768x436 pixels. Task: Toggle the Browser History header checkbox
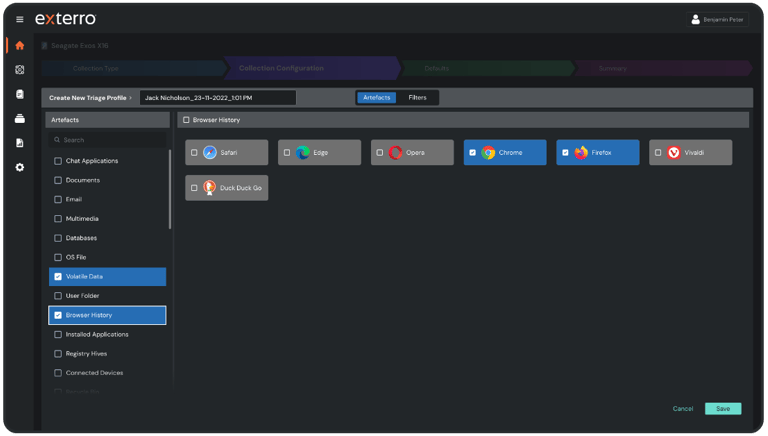click(x=186, y=120)
